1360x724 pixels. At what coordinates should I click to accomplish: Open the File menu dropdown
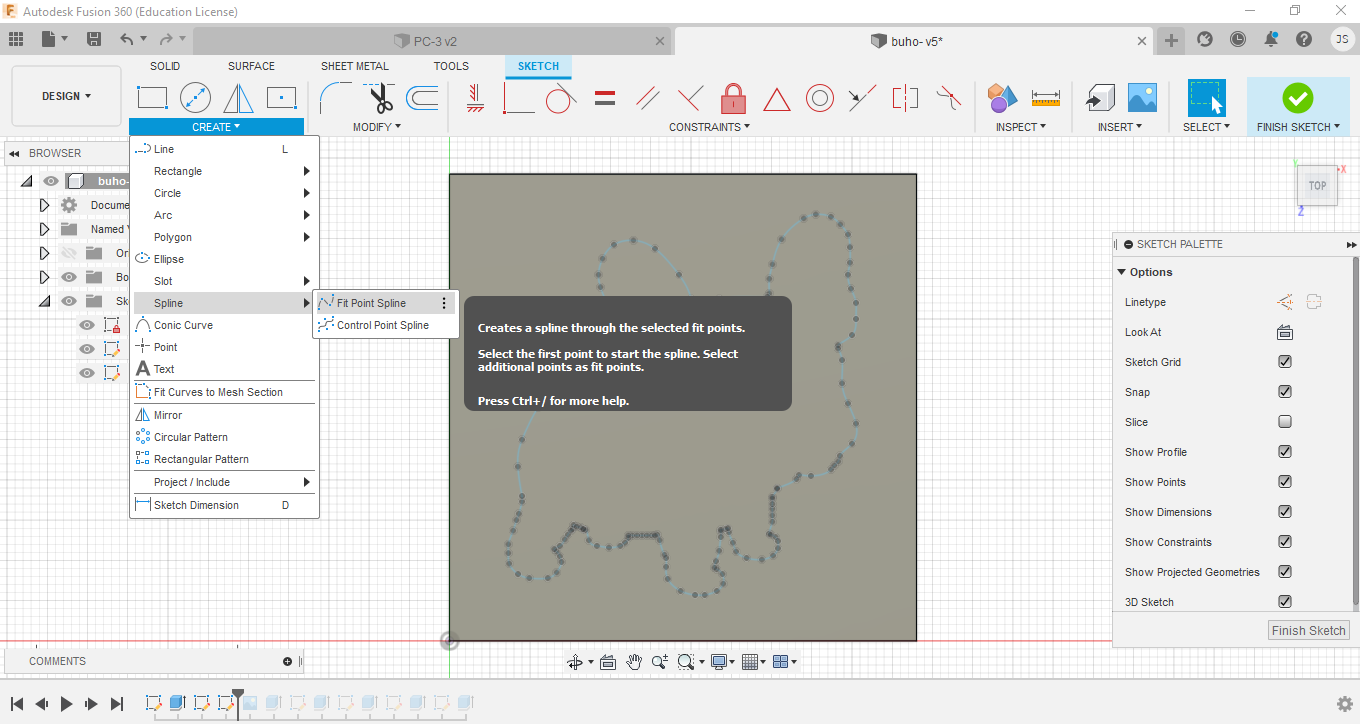54,39
